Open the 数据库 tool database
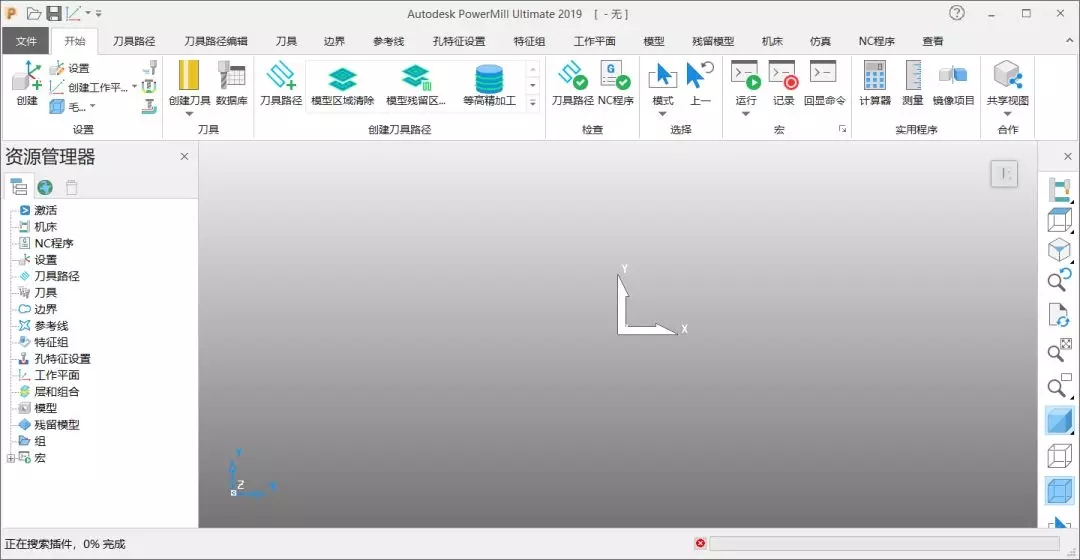 click(231, 75)
